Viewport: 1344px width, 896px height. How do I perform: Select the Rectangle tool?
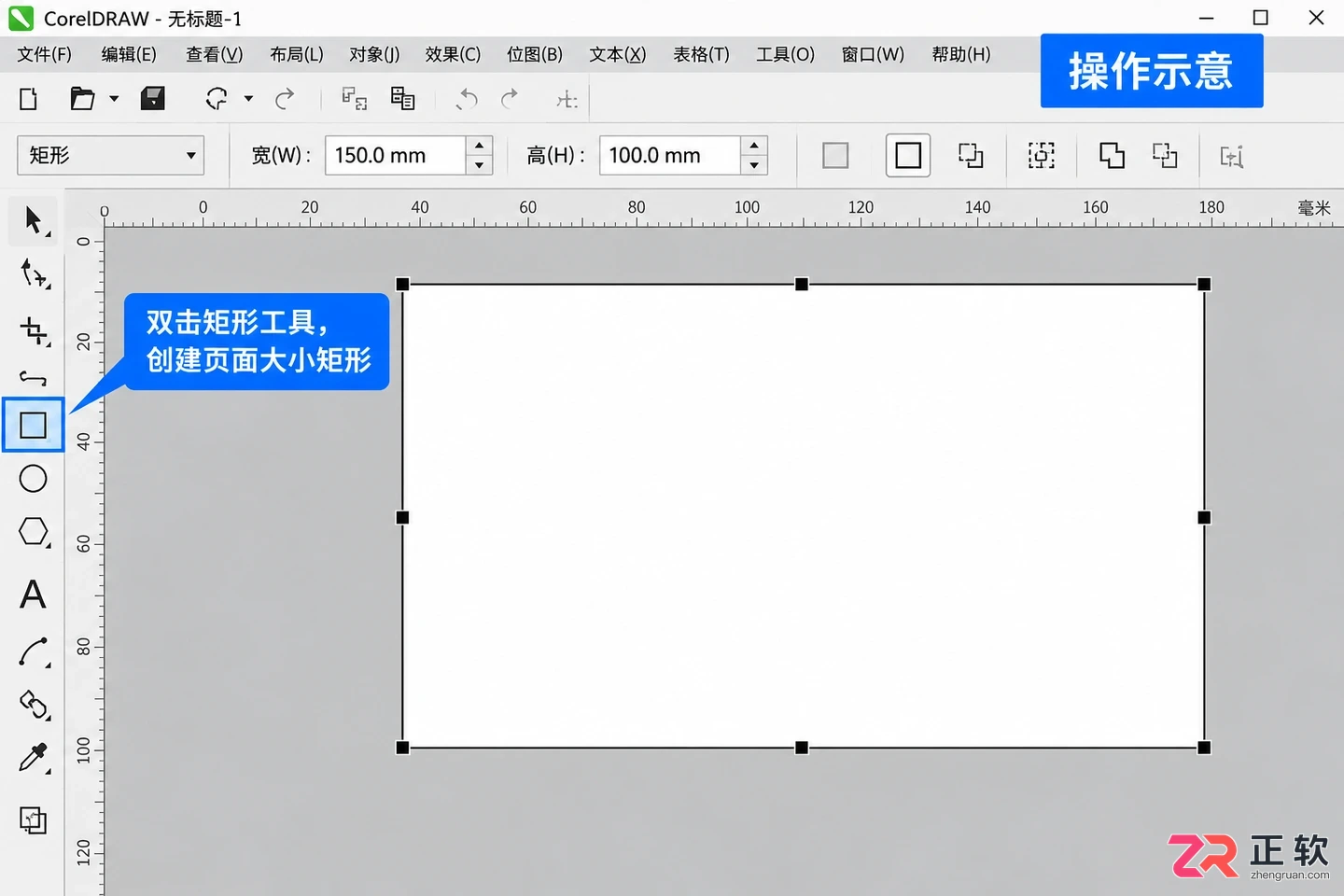pyautogui.click(x=33, y=425)
